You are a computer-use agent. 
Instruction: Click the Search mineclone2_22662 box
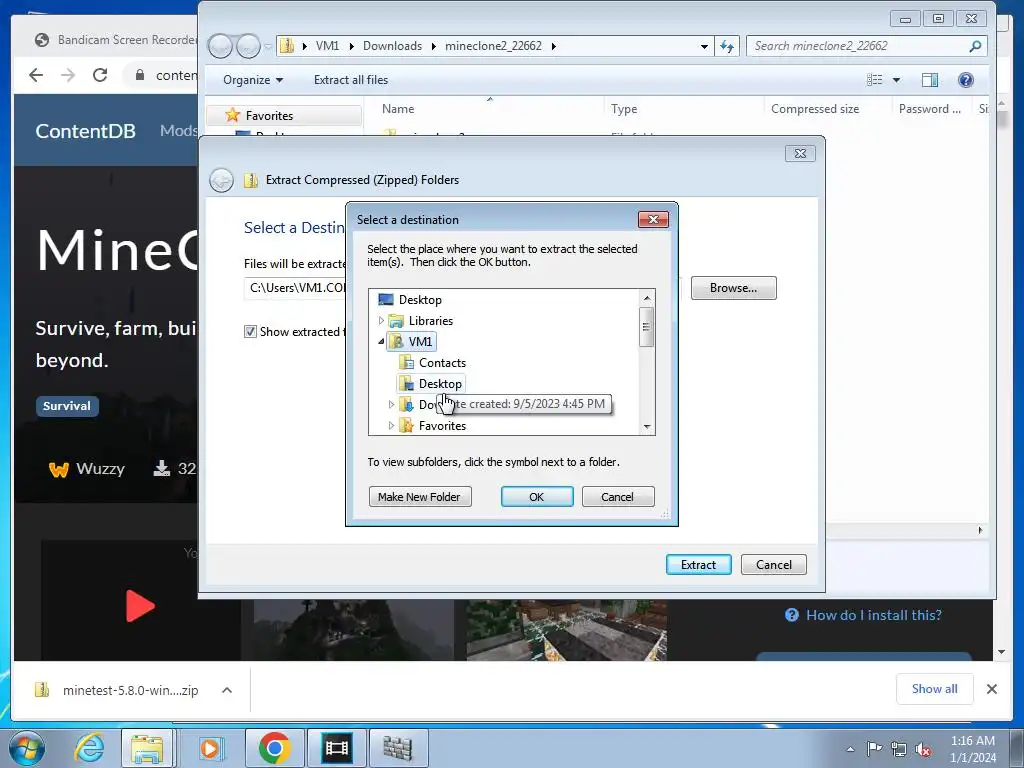(x=866, y=46)
